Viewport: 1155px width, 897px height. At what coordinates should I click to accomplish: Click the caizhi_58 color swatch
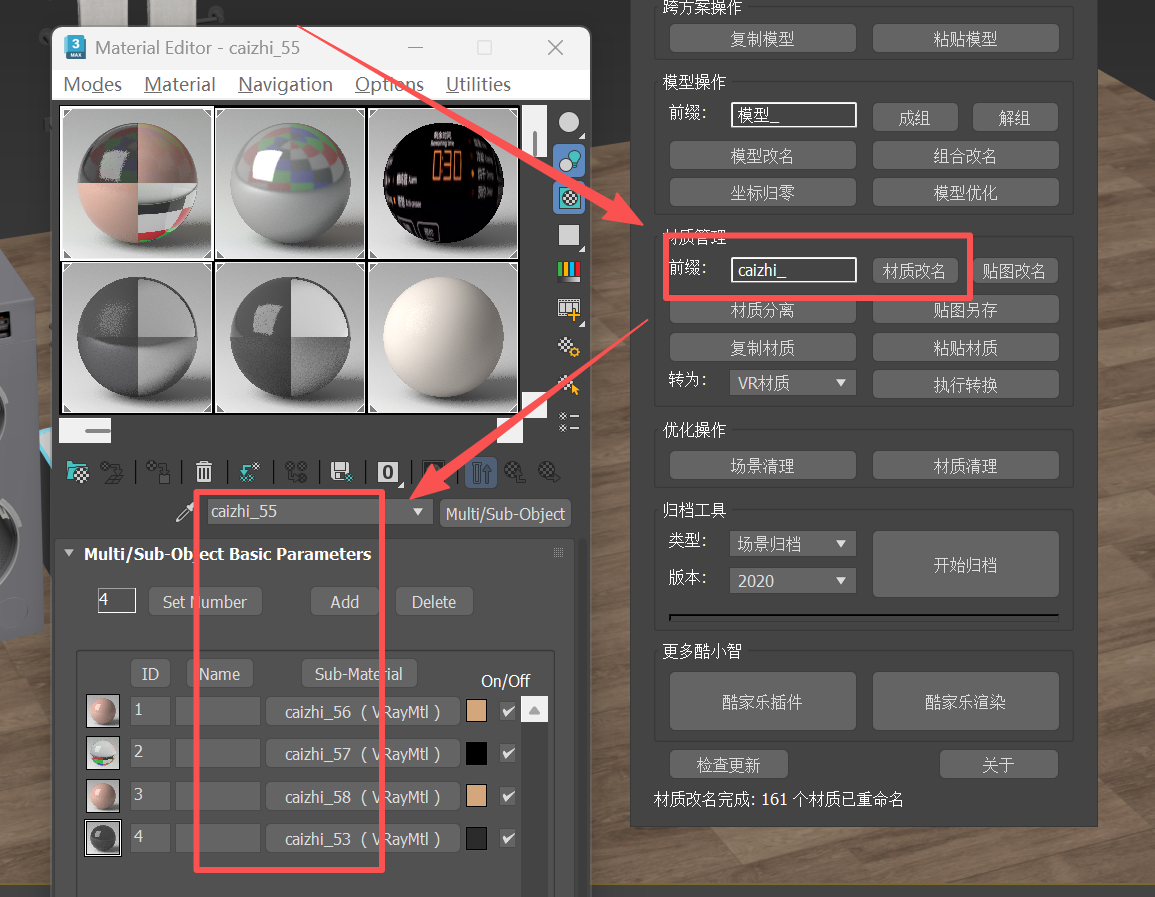point(477,796)
